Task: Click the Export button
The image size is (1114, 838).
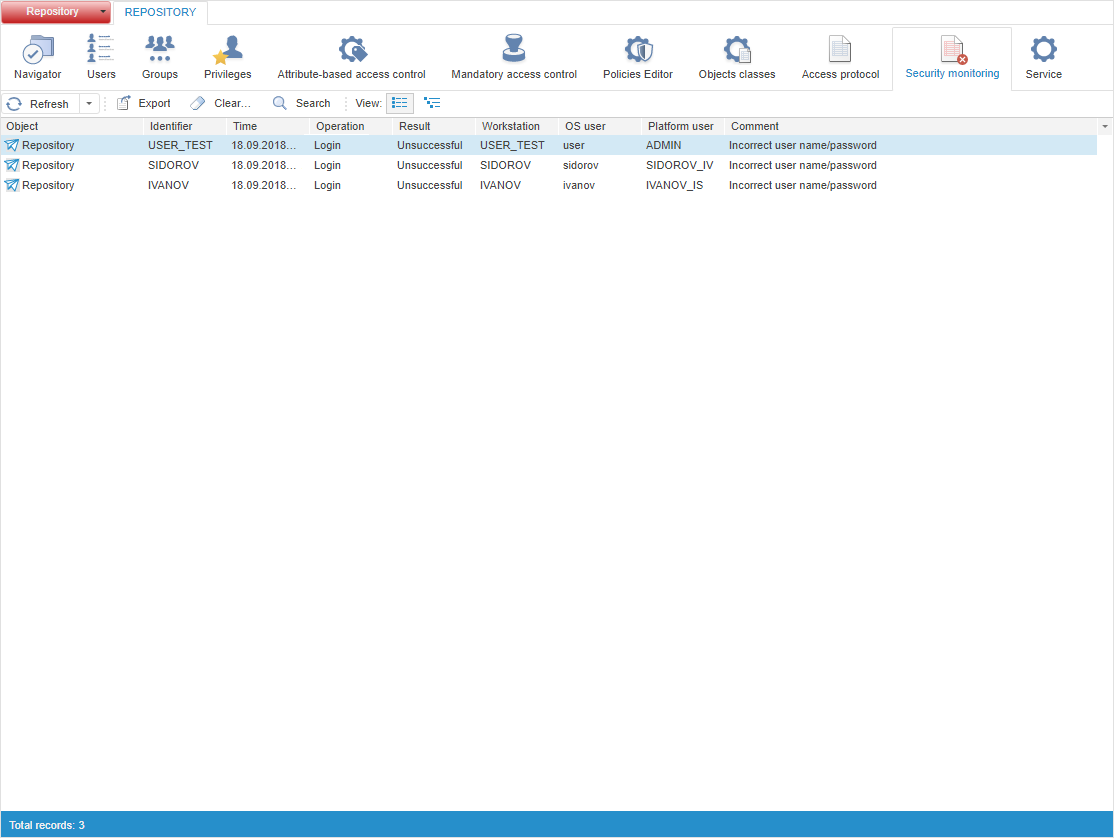Action: (x=144, y=103)
